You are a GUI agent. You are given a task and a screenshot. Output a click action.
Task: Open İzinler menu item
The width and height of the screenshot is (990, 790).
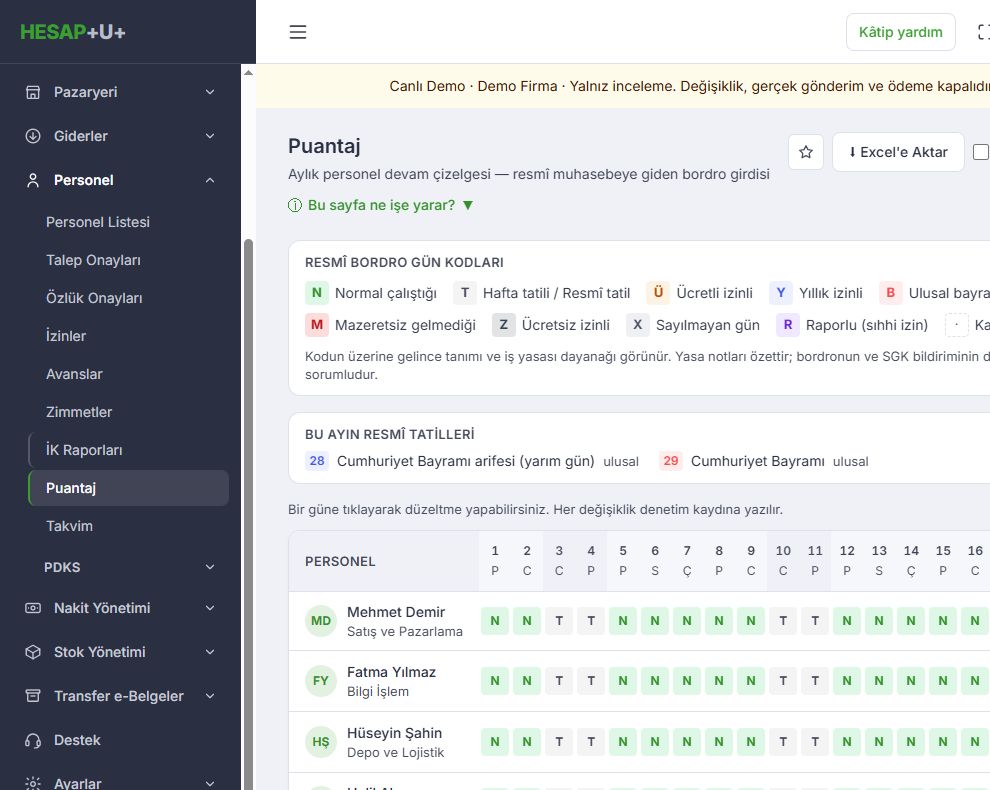point(66,336)
